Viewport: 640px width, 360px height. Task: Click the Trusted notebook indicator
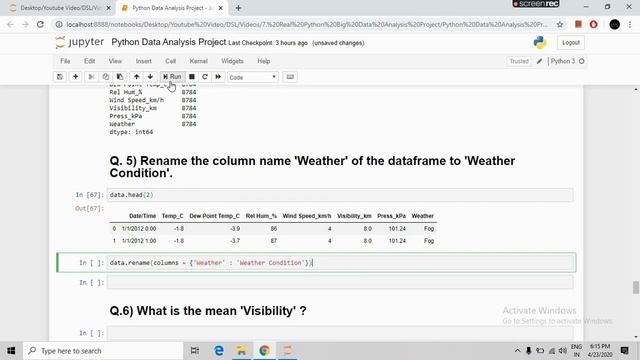(x=519, y=61)
